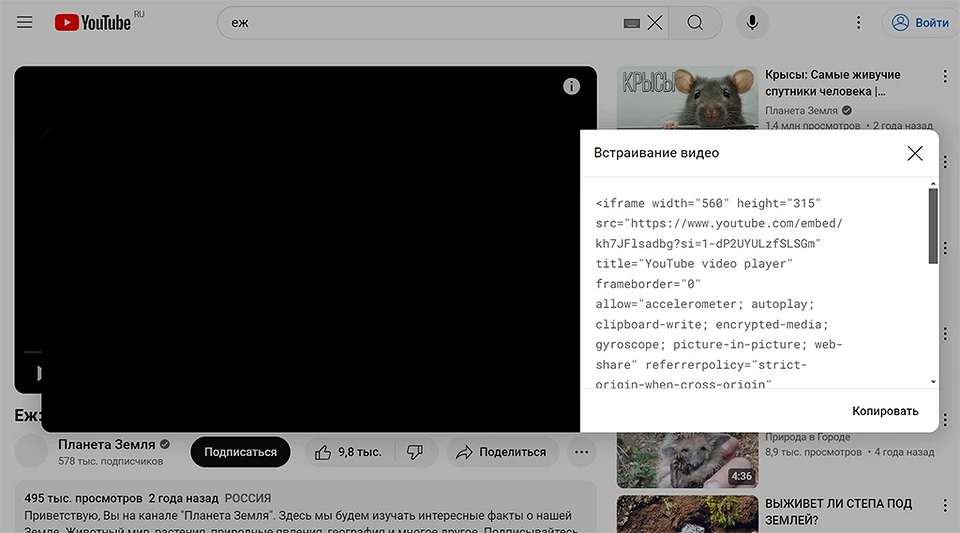
Task: Open the hamburger guide menu
Action: click(24, 23)
